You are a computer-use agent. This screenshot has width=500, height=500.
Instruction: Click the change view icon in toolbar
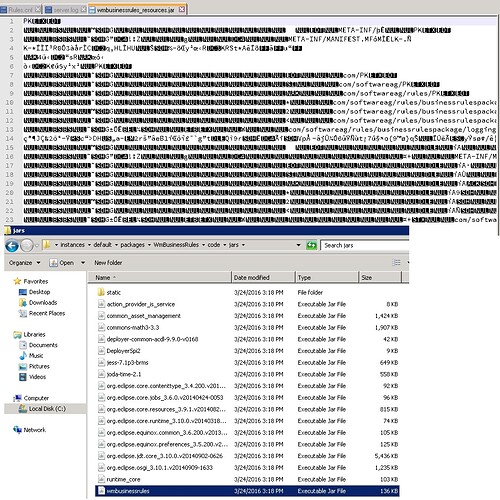click(396, 263)
